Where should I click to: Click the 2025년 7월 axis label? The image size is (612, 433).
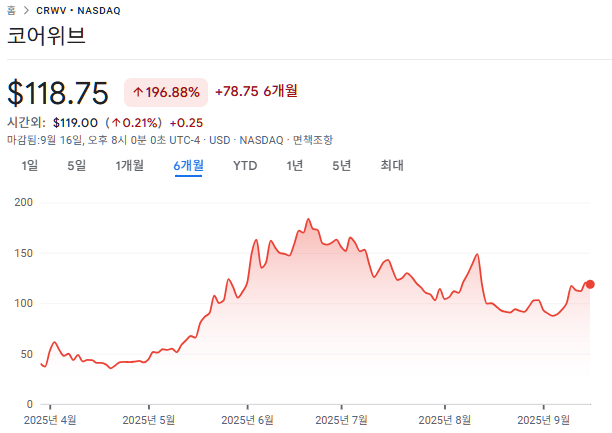pyautogui.click(x=342, y=420)
